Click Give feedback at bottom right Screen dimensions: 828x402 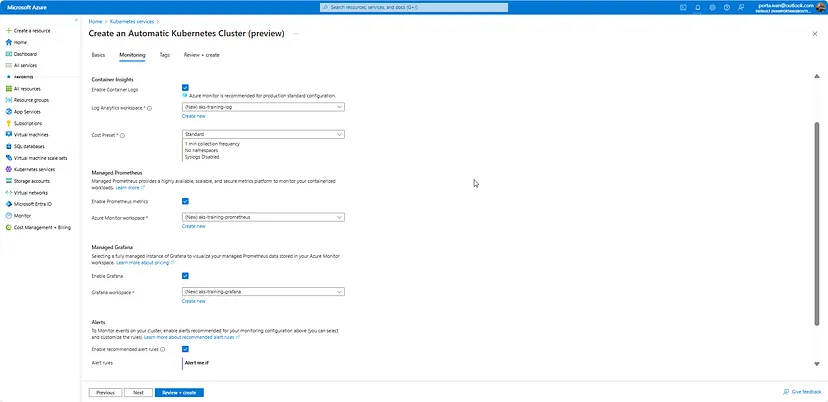[803, 392]
